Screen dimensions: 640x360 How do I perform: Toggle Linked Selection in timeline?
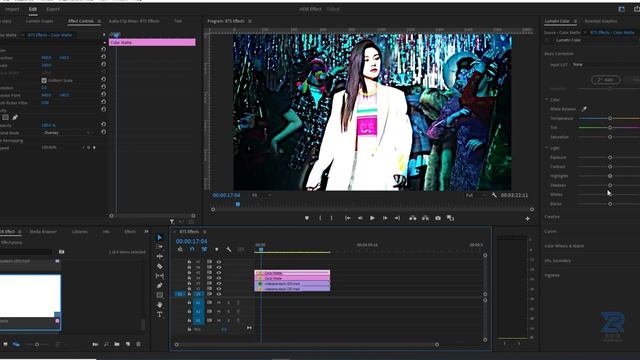pos(204,249)
